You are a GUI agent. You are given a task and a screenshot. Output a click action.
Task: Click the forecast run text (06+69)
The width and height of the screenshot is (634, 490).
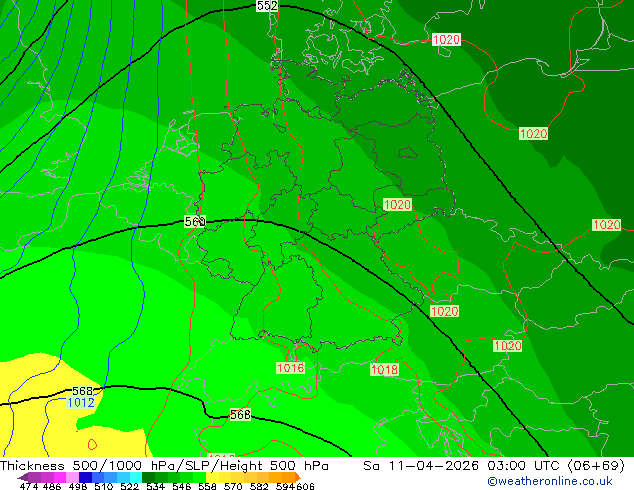click(596, 466)
